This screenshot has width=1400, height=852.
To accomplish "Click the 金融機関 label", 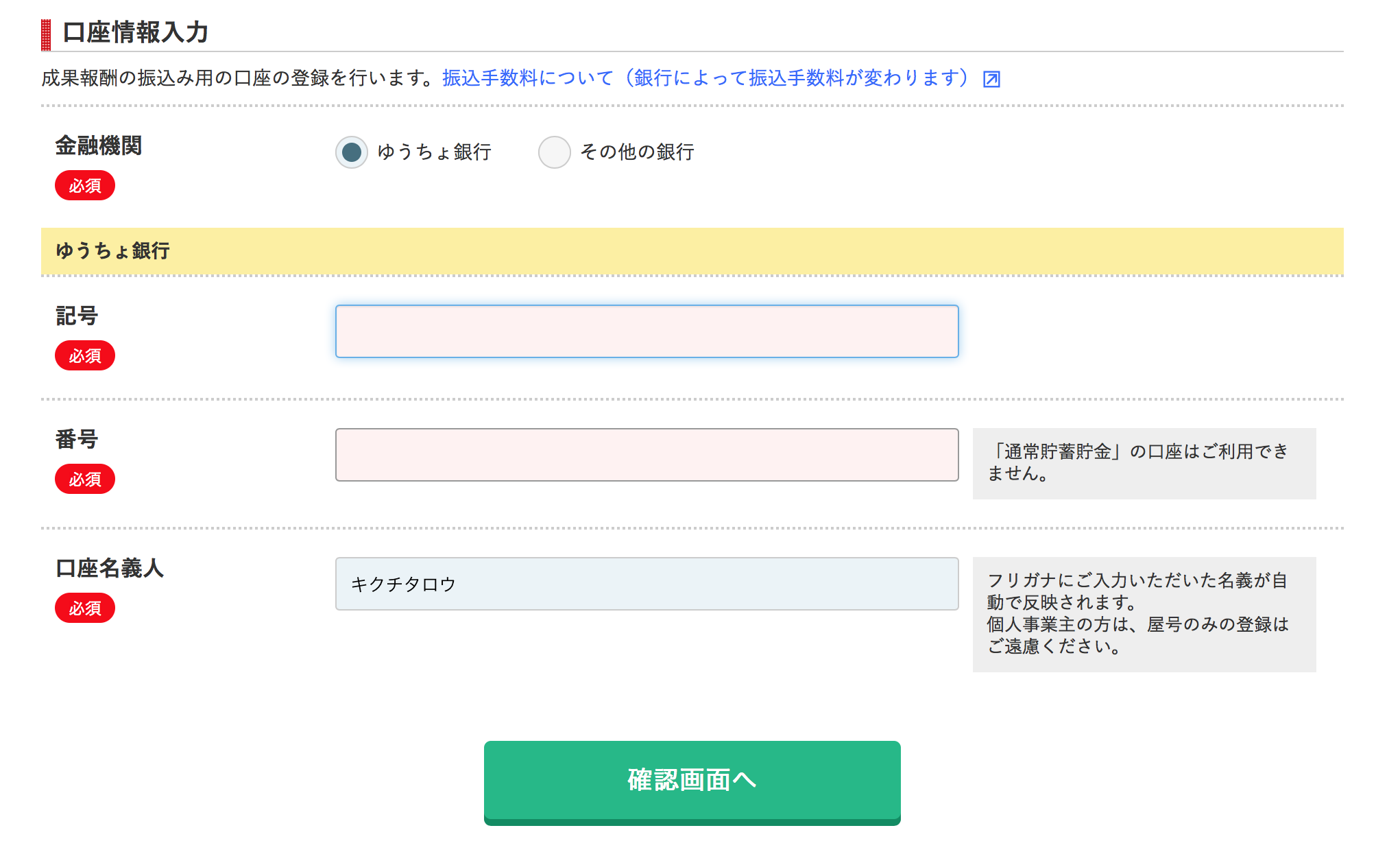I will pos(99,145).
